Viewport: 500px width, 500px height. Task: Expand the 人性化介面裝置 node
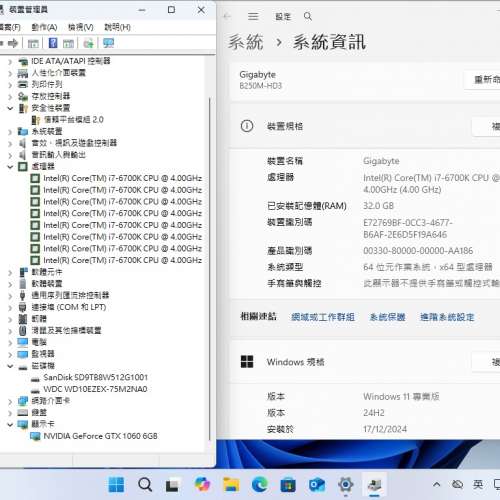point(10,73)
